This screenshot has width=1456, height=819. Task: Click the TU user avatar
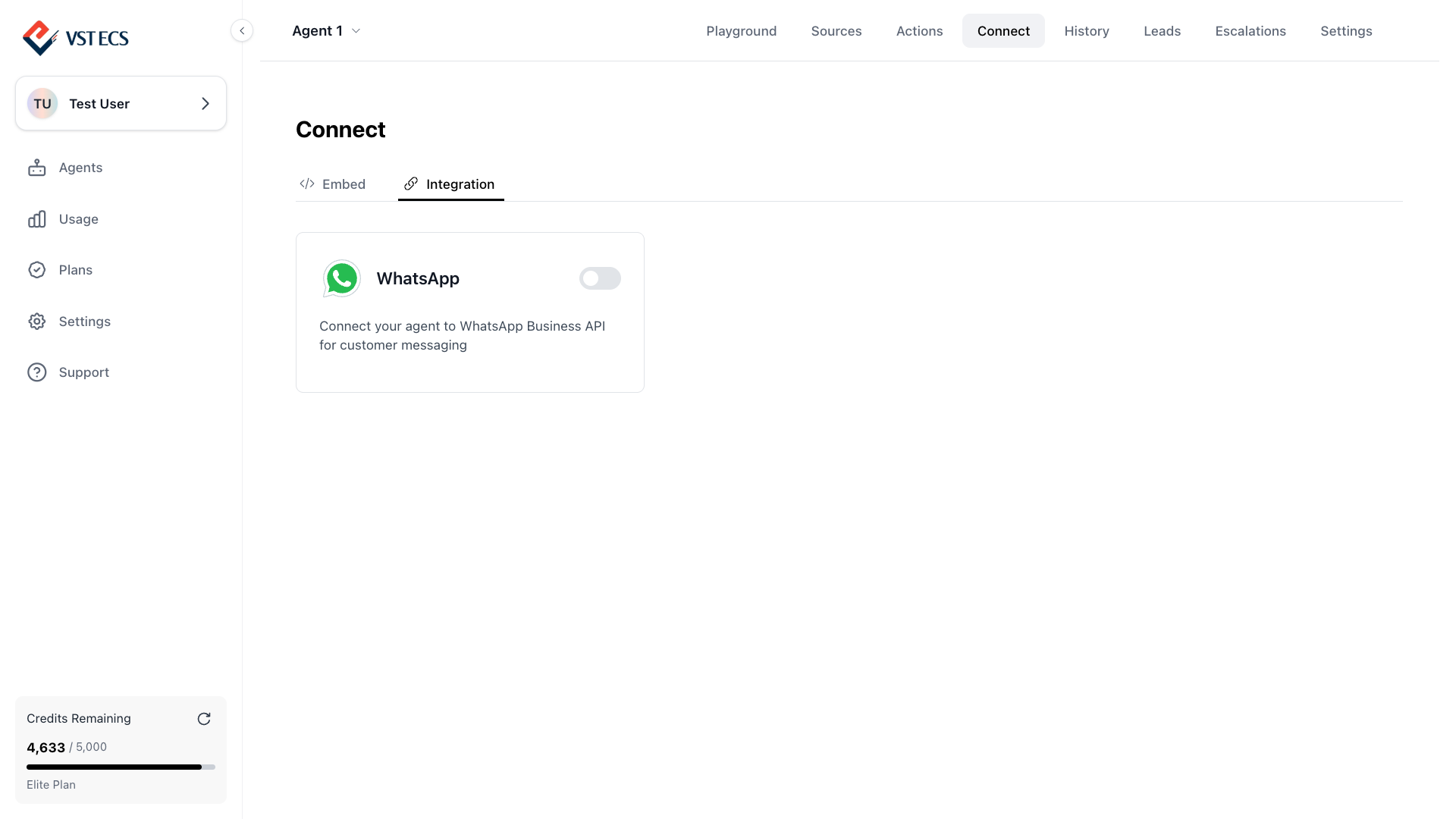coord(42,104)
